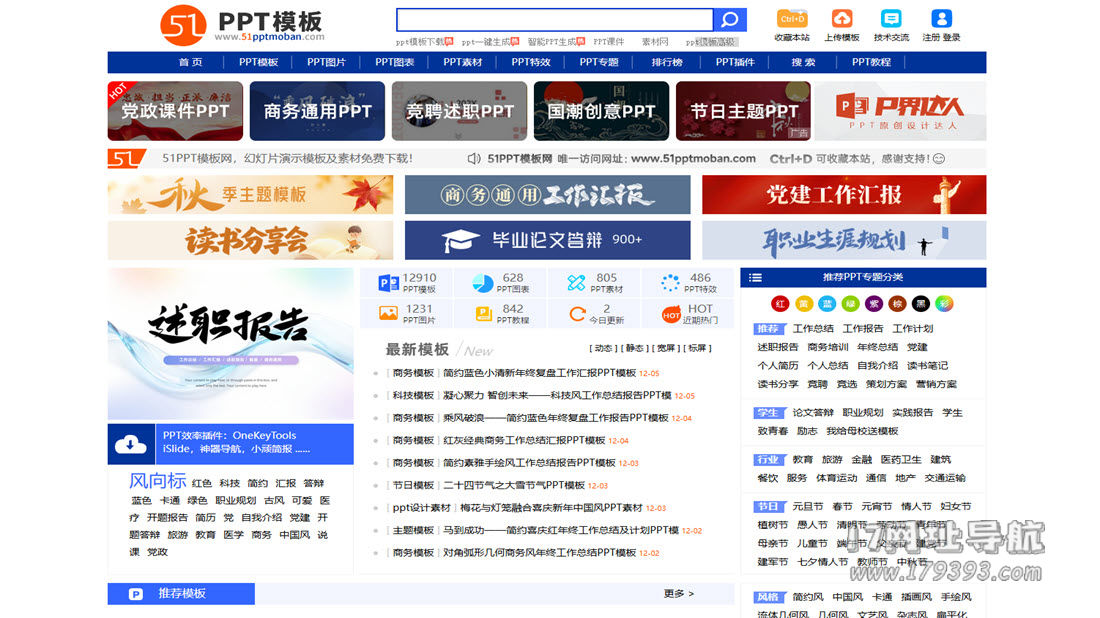Open the PPT模板 count icon (12910)

pos(389,283)
